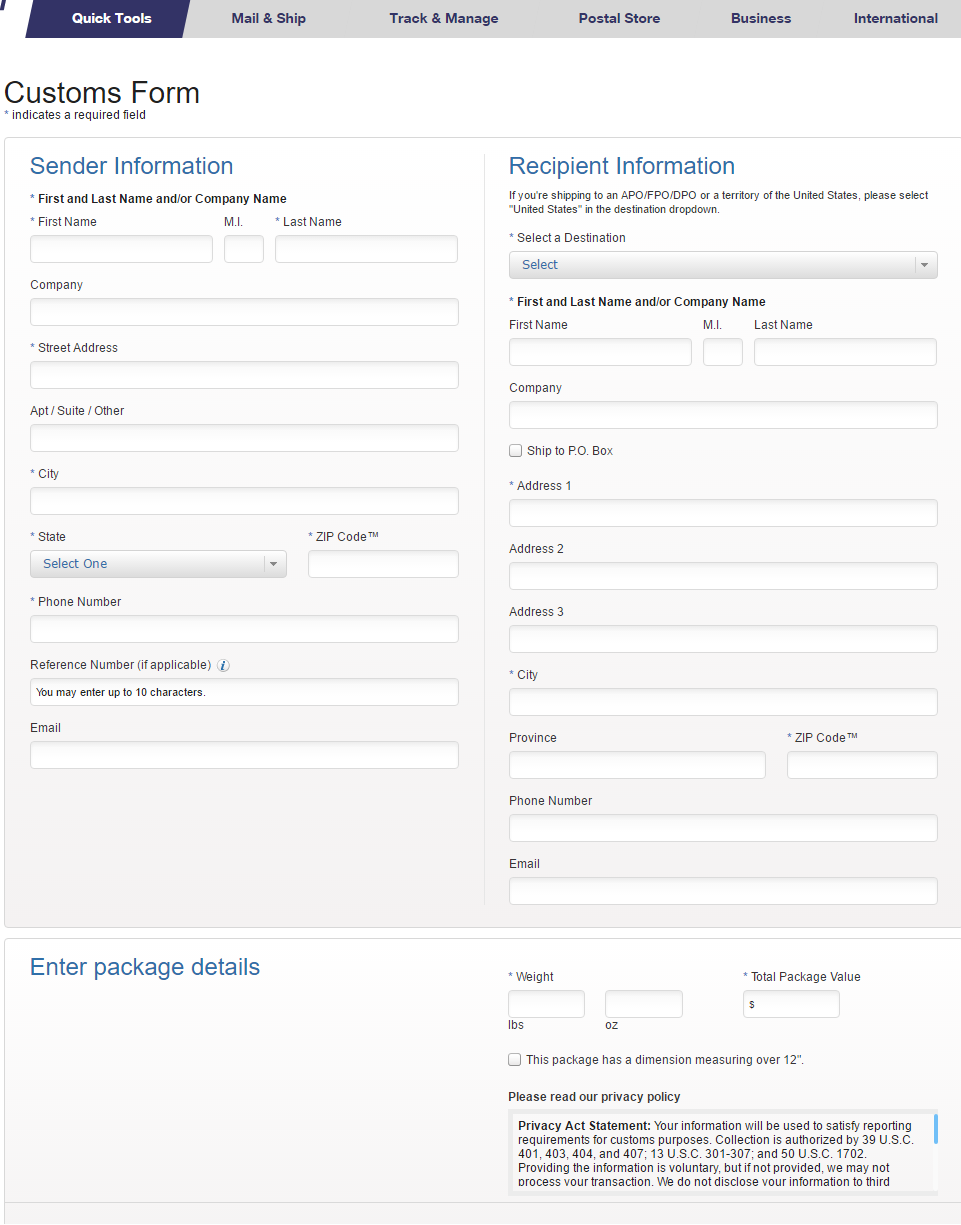Open the International navigation item
The width and height of the screenshot is (961, 1225).
(896, 19)
